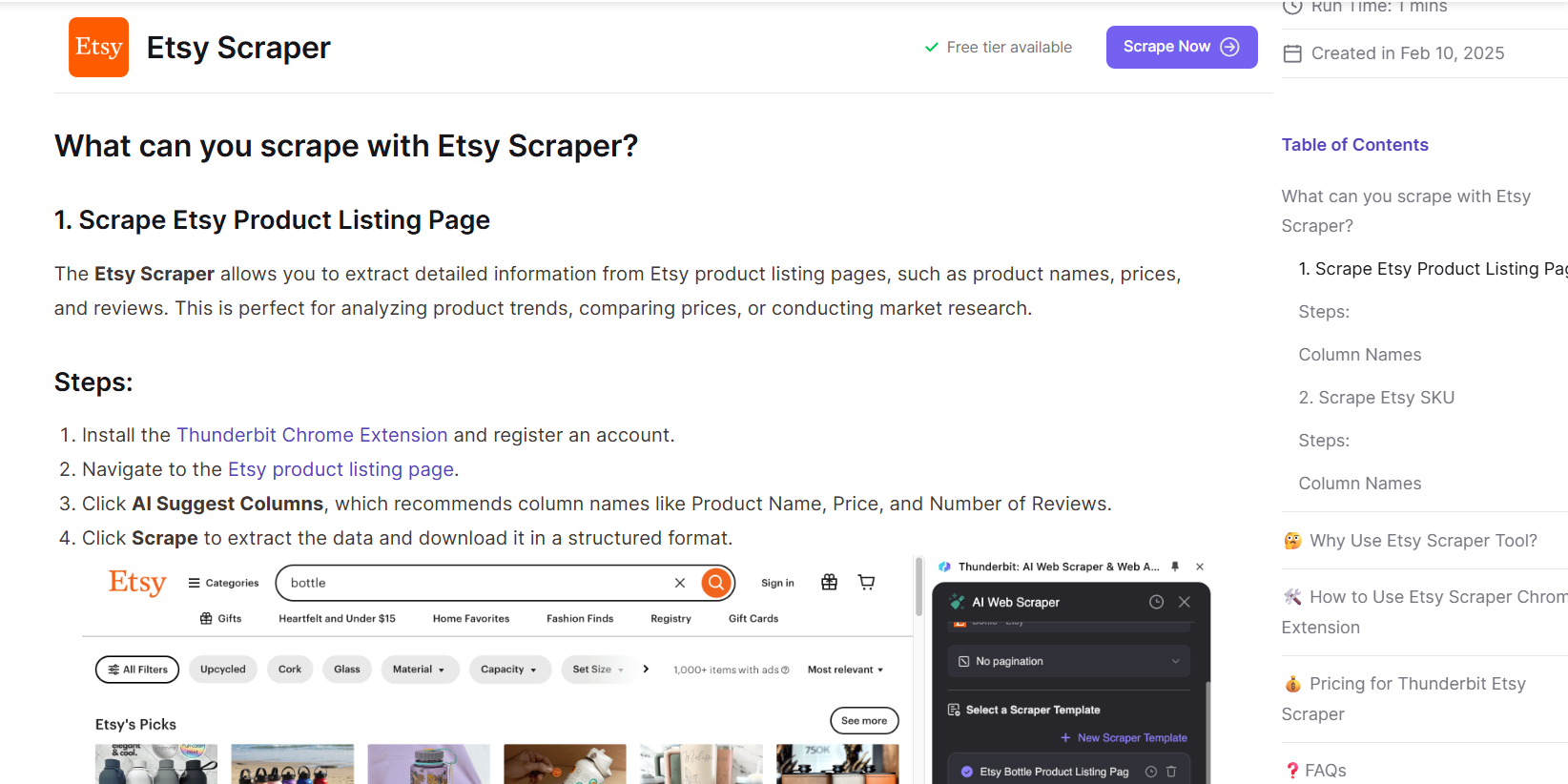Open the Etsy gift registry icon
Viewport: 1568px width, 784px height.
[829, 583]
